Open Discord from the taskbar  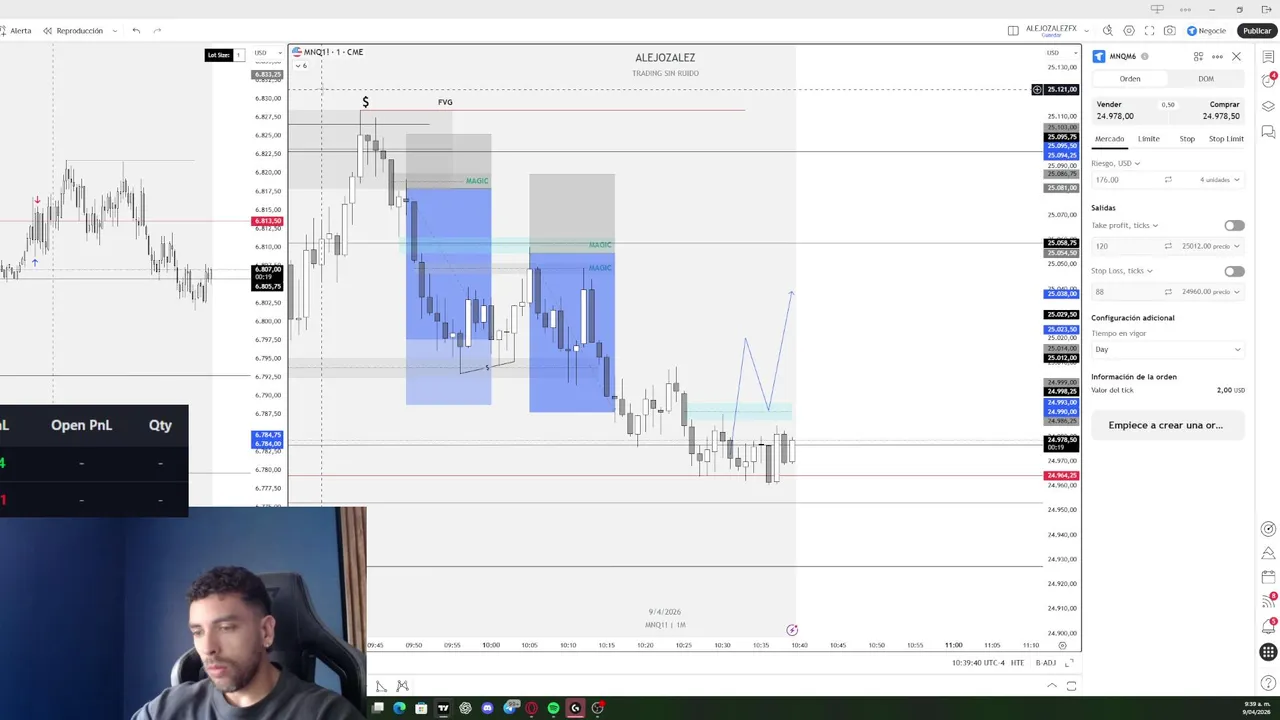[x=487, y=708]
